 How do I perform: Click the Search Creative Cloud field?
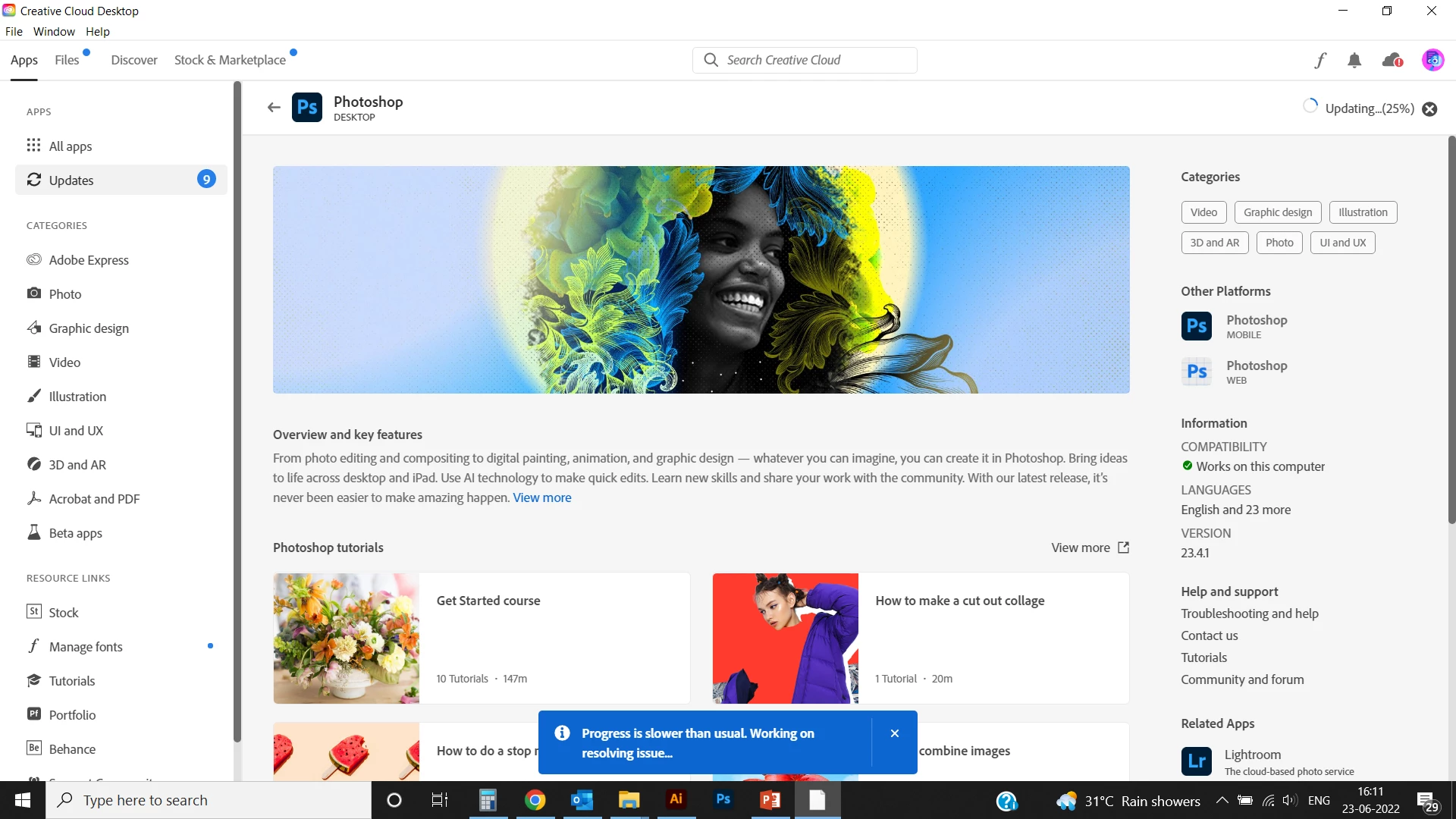click(x=805, y=60)
